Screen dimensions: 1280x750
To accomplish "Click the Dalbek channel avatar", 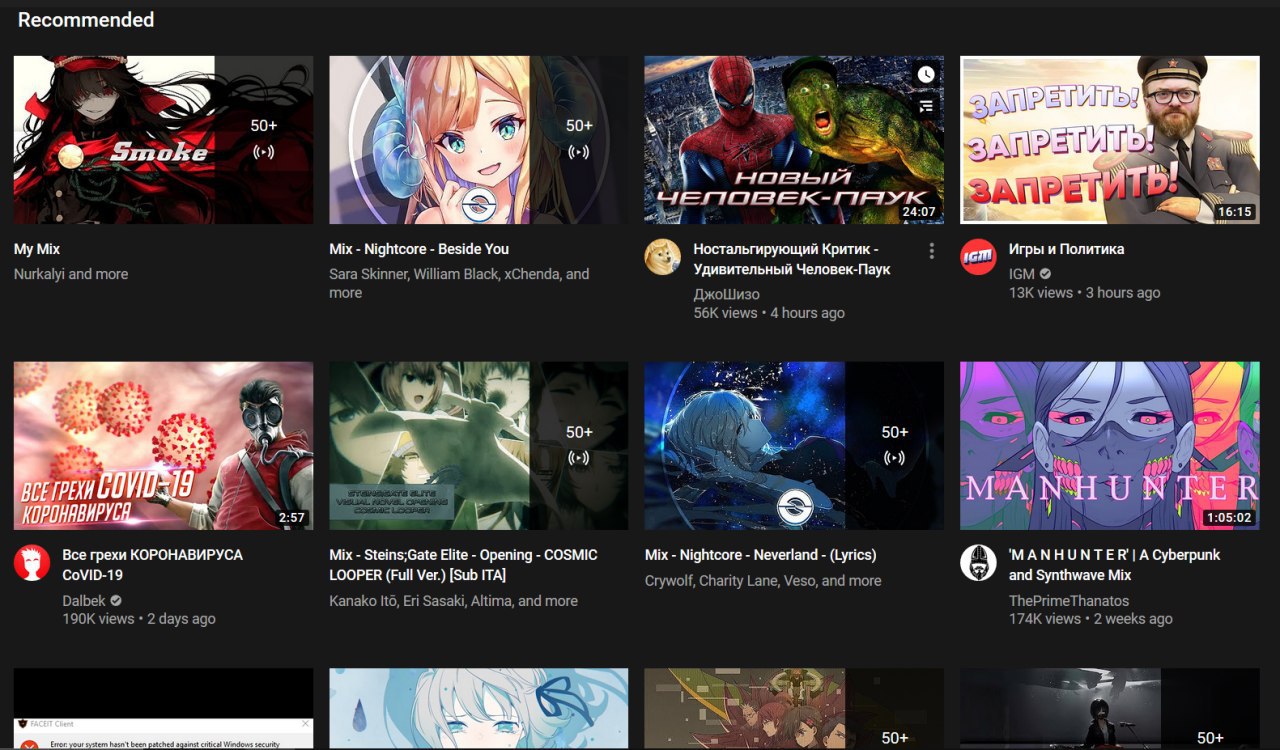I will (x=31, y=563).
